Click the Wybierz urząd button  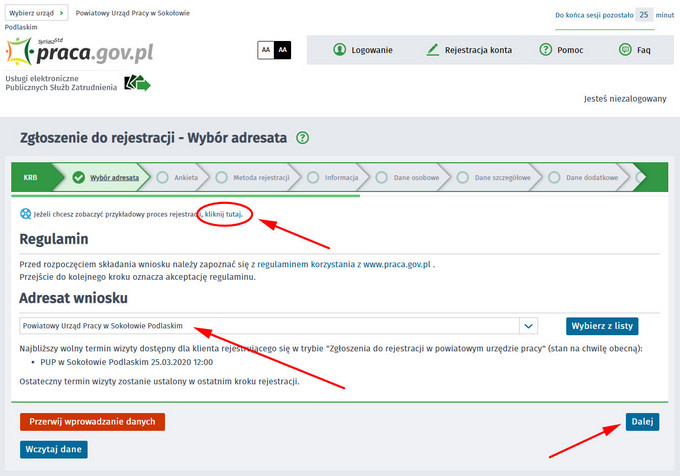coord(37,13)
